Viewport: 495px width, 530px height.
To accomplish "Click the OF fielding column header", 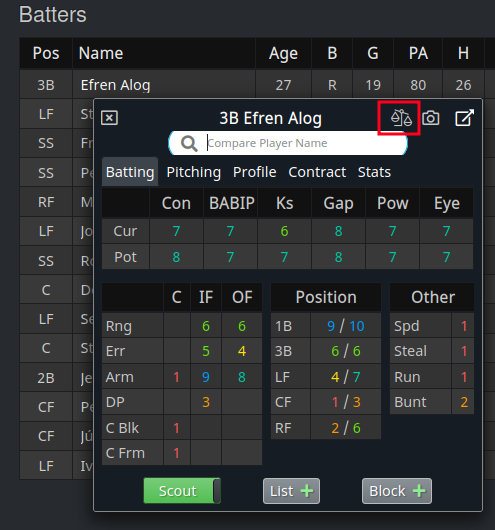I will click(x=242, y=297).
